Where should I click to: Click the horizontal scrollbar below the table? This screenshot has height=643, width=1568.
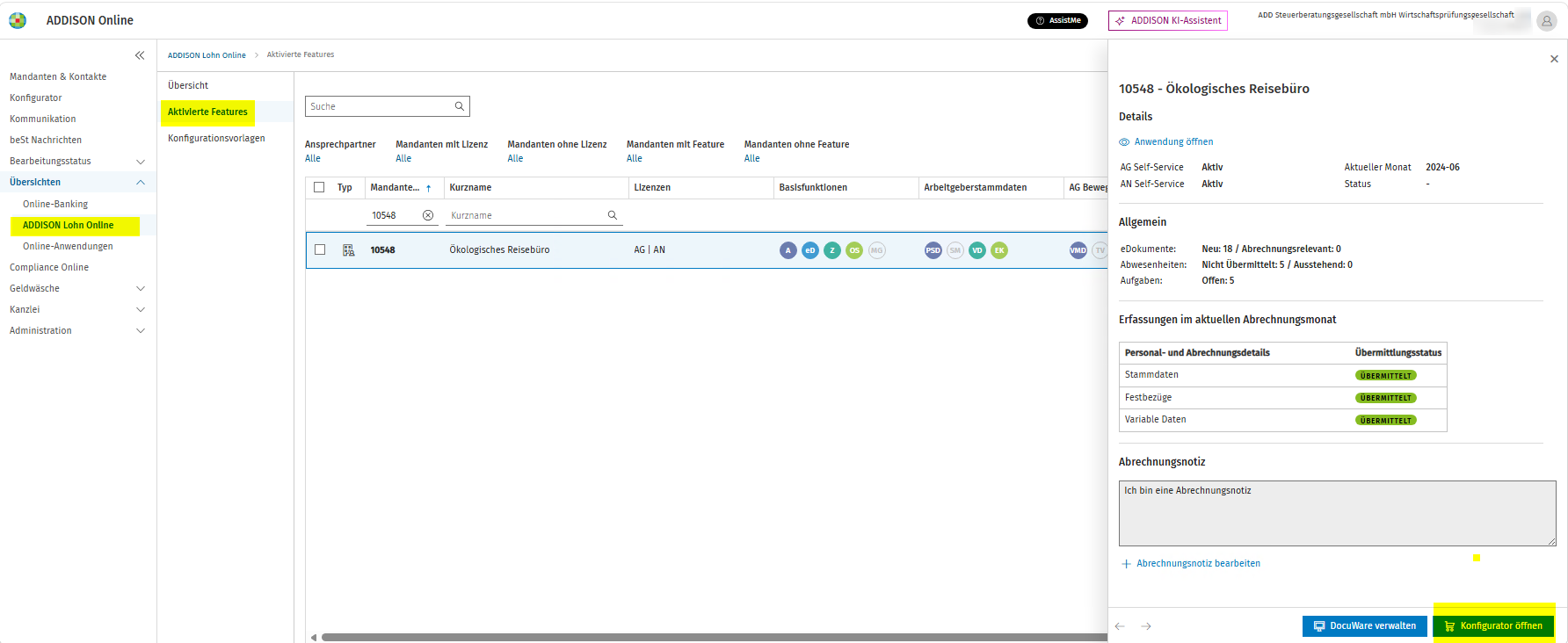pos(714,638)
